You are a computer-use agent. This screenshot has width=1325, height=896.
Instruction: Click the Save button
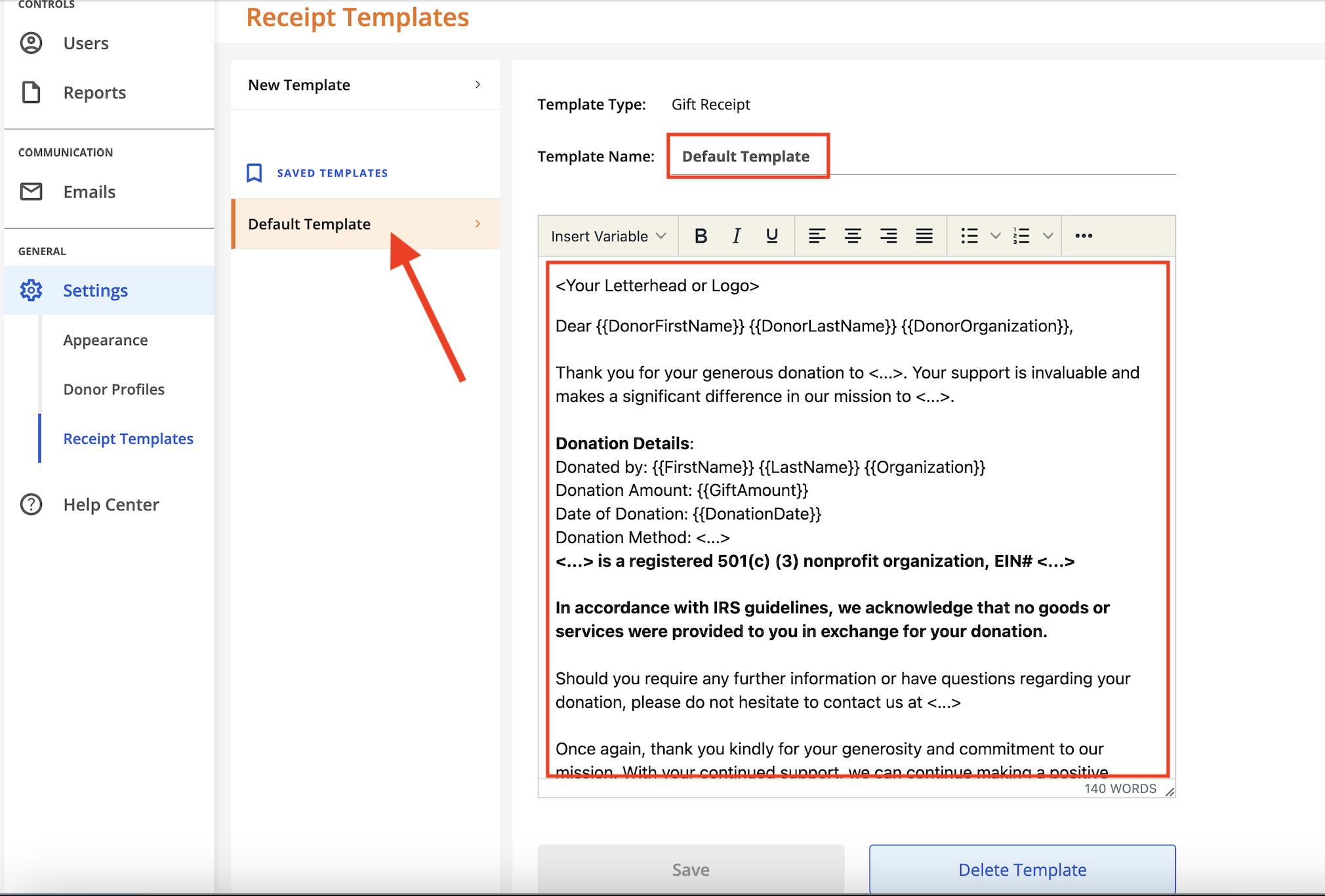[x=691, y=870]
